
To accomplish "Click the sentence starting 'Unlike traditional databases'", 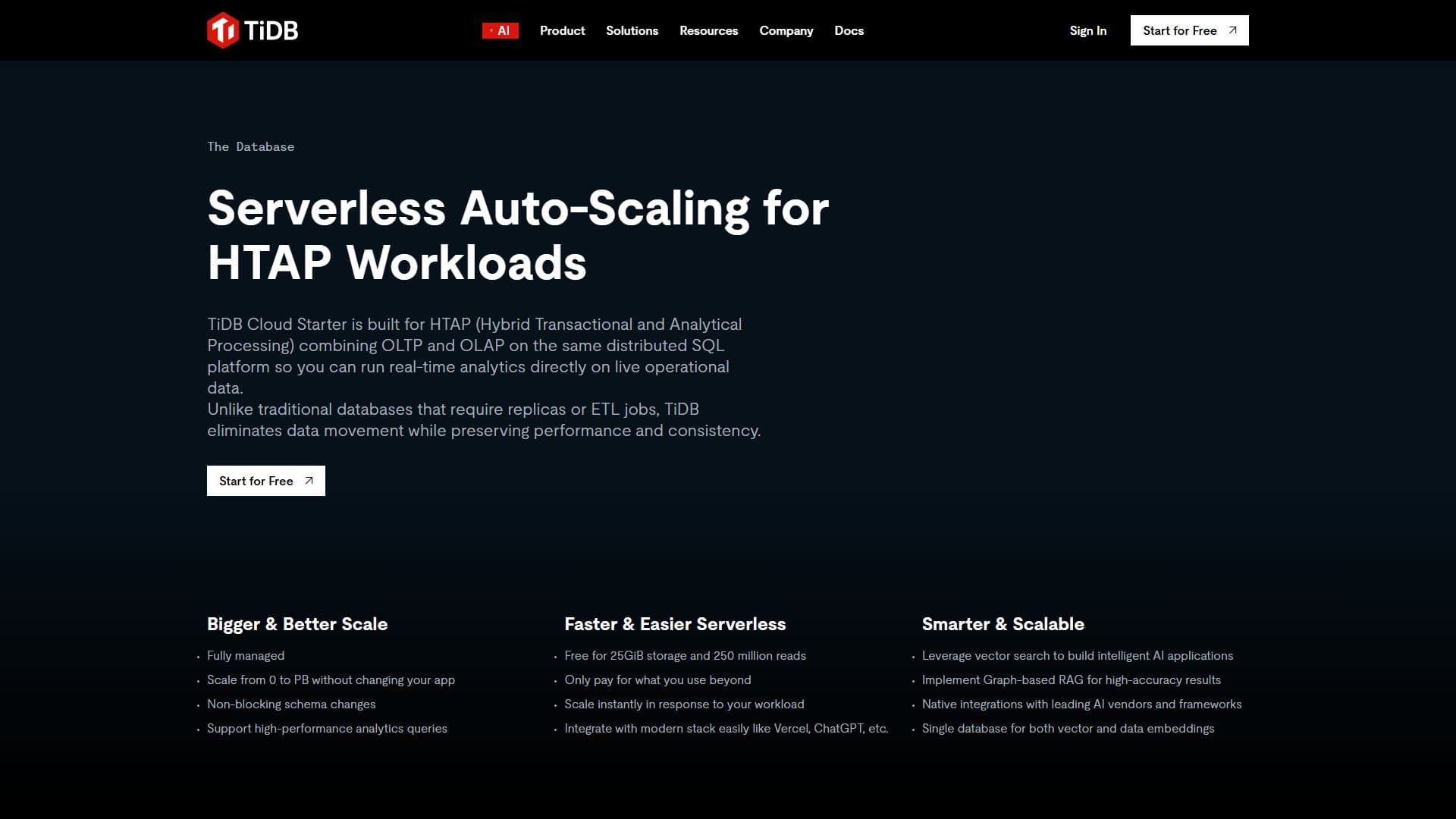I will [484, 420].
